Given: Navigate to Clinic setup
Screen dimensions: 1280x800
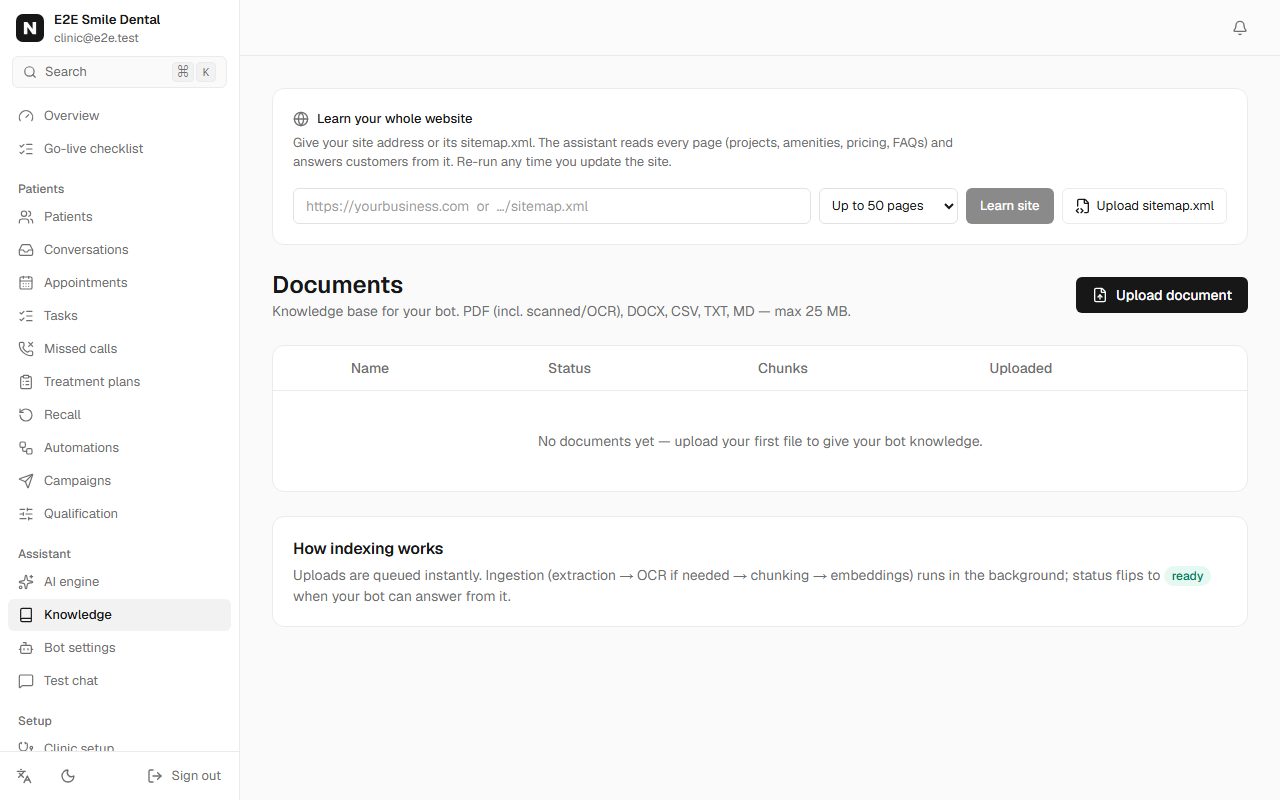Looking at the screenshot, I should (119, 745).
